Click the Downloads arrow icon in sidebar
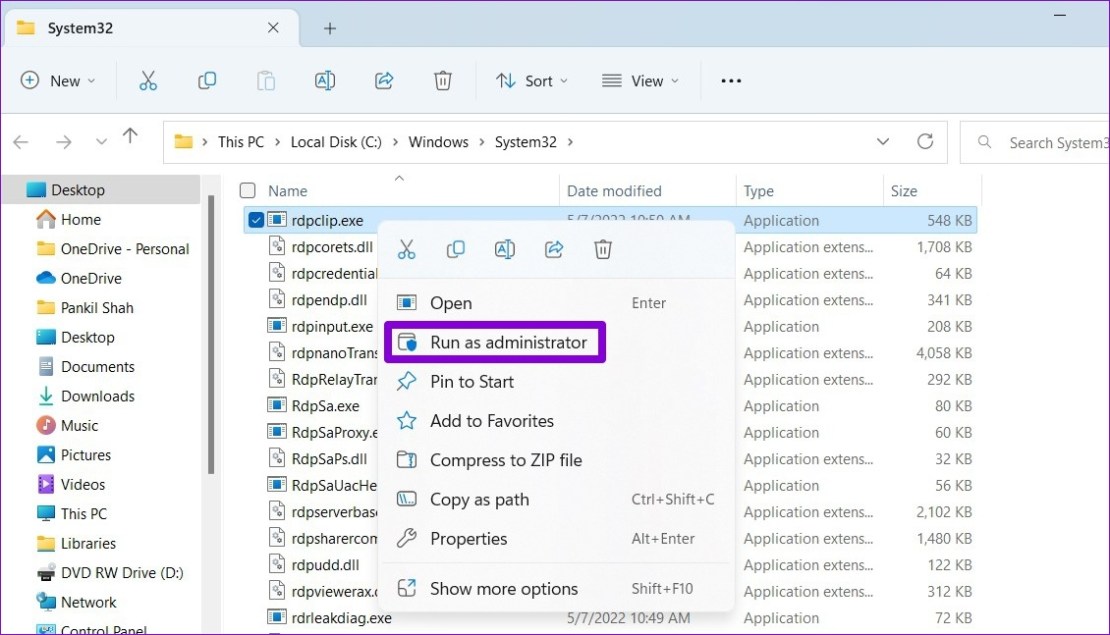 (x=46, y=396)
